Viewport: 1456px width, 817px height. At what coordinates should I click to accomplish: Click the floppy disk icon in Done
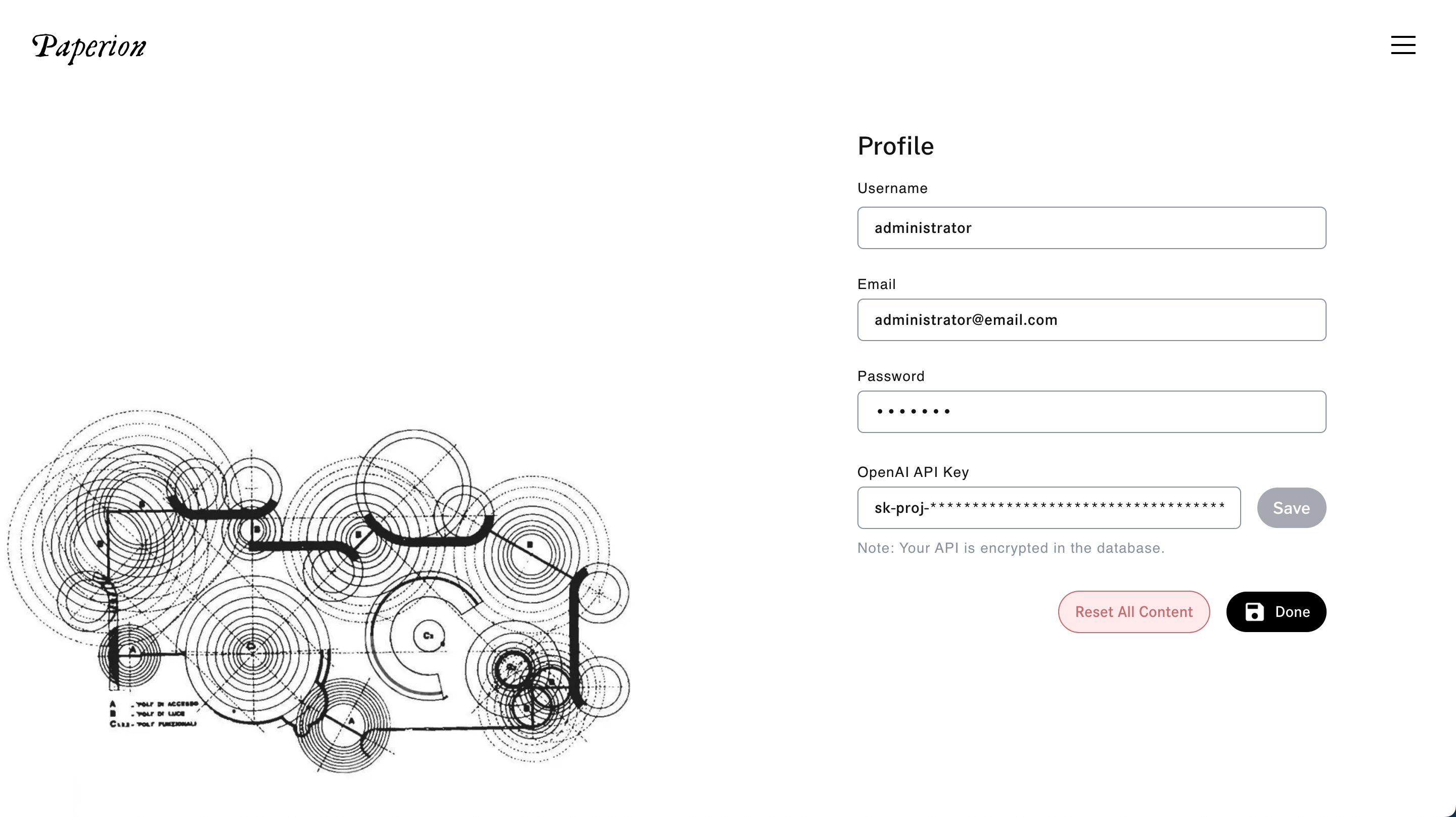[x=1254, y=611]
